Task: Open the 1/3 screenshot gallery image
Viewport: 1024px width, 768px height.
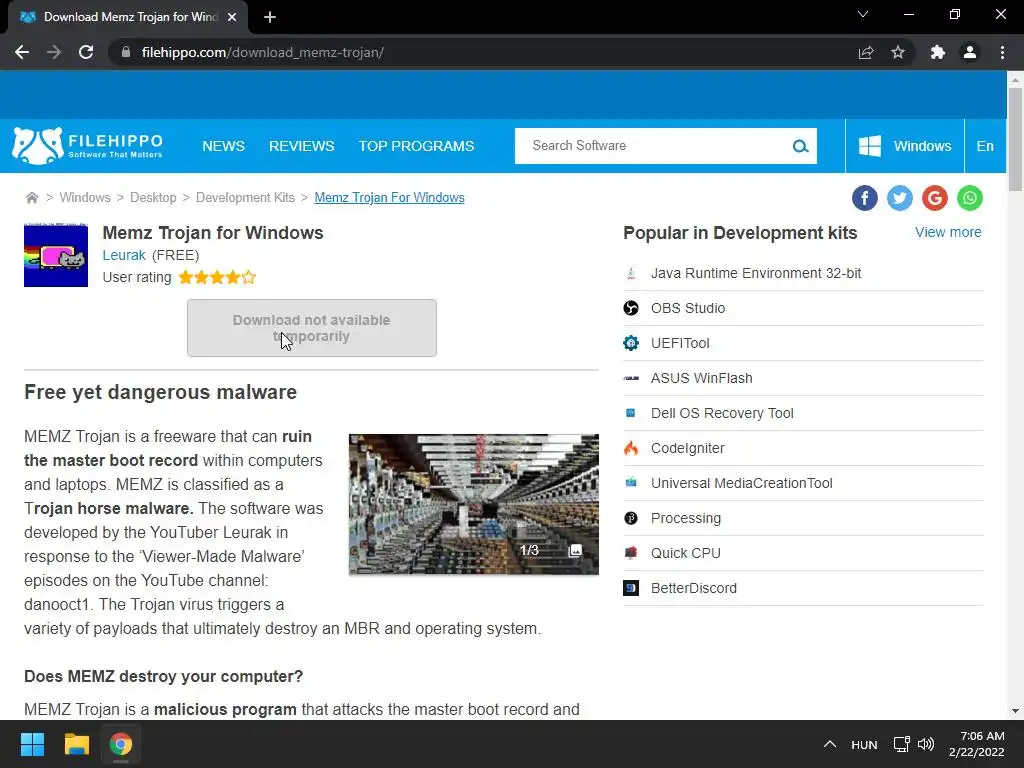Action: tap(473, 504)
